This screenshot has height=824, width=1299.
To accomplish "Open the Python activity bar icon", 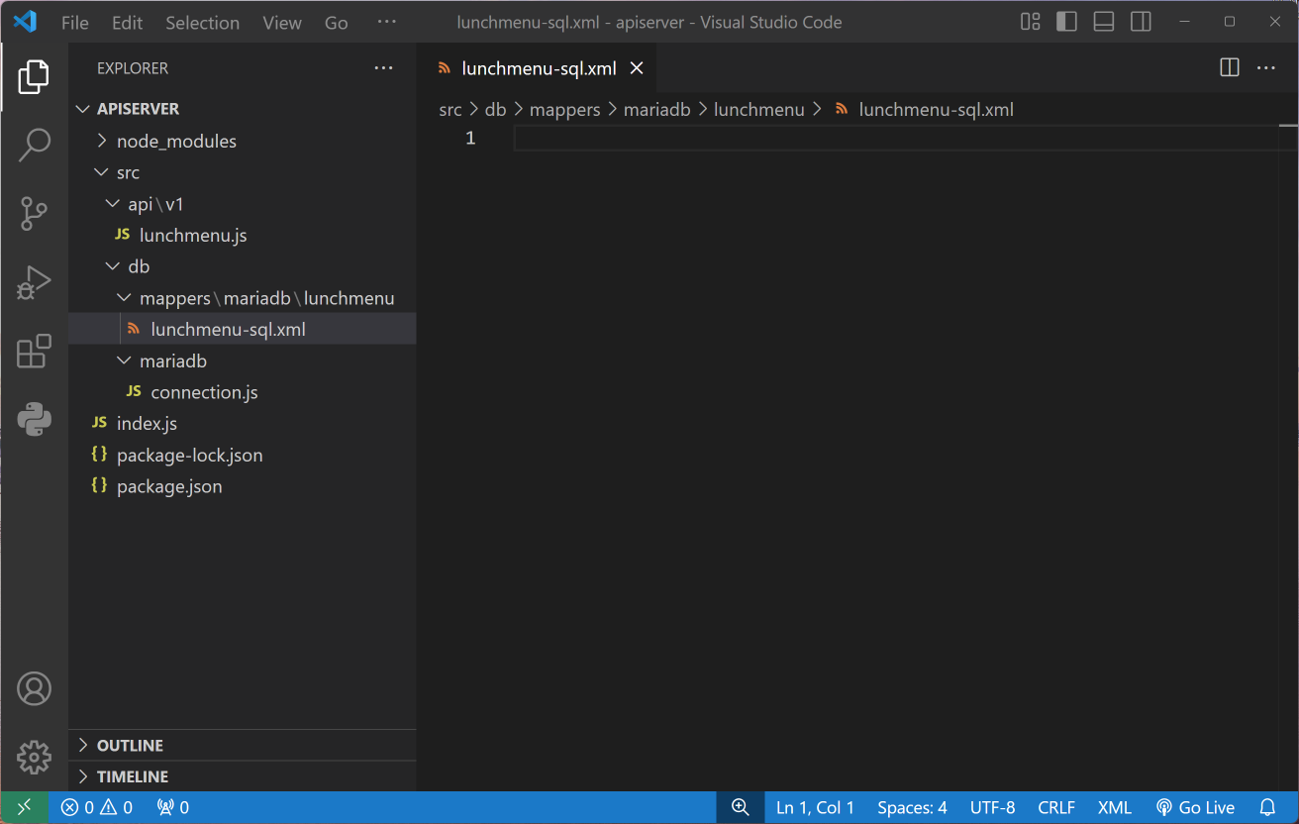I will [34, 419].
